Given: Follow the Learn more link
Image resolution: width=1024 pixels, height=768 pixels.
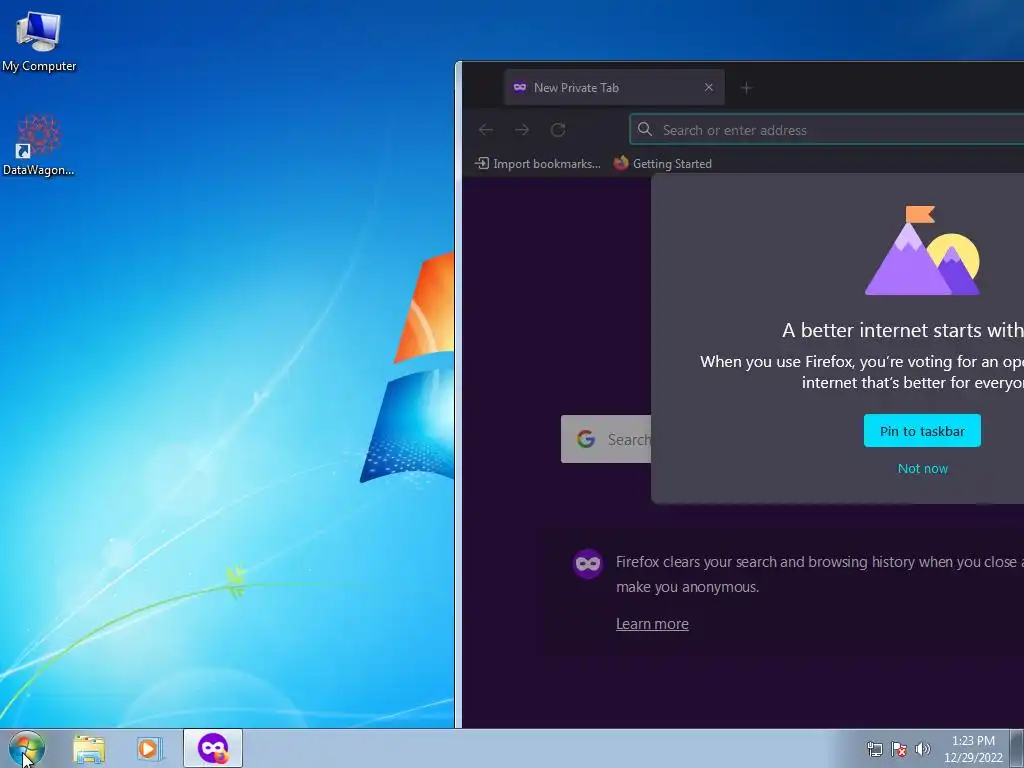Looking at the screenshot, I should point(652,624).
